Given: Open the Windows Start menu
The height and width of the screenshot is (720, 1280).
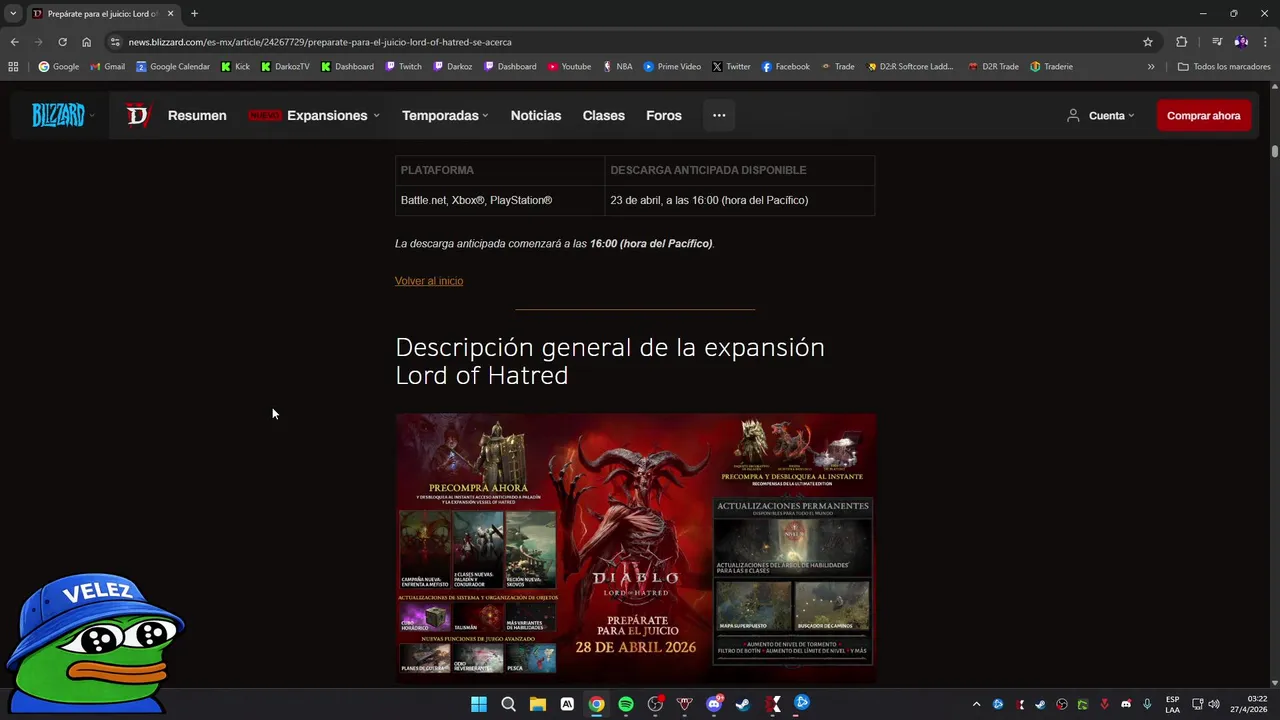Looking at the screenshot, I should [479, 704].
